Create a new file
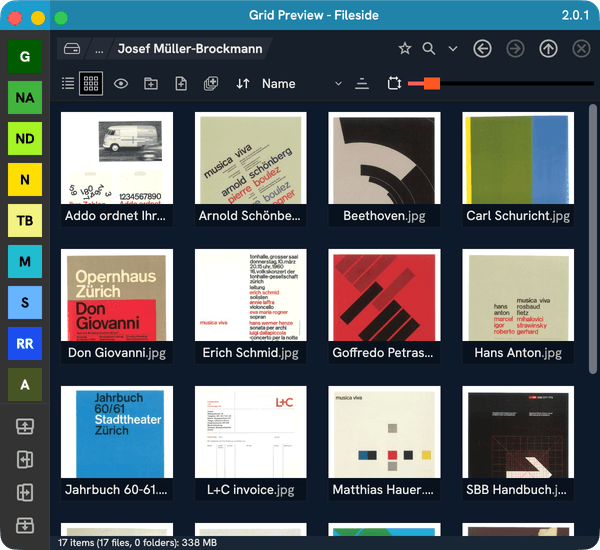This screenshot has width=600, height=550. [x=181, y=83]
